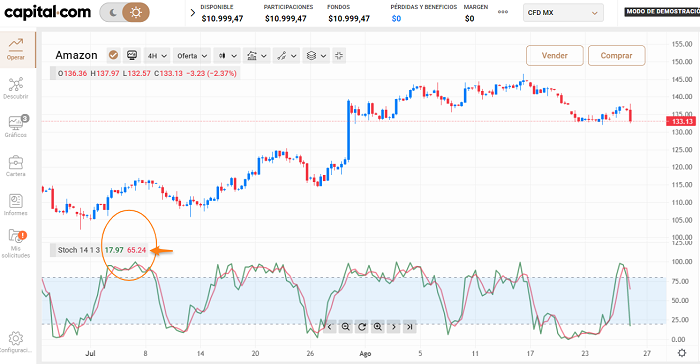Open Configuración in the sidebar

pyautogui.click(x=16, y=343)
